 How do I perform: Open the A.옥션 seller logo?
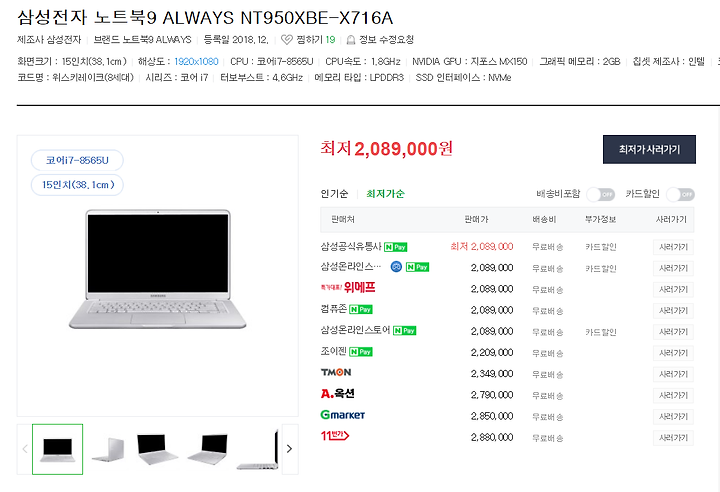[x=338, y=394]
